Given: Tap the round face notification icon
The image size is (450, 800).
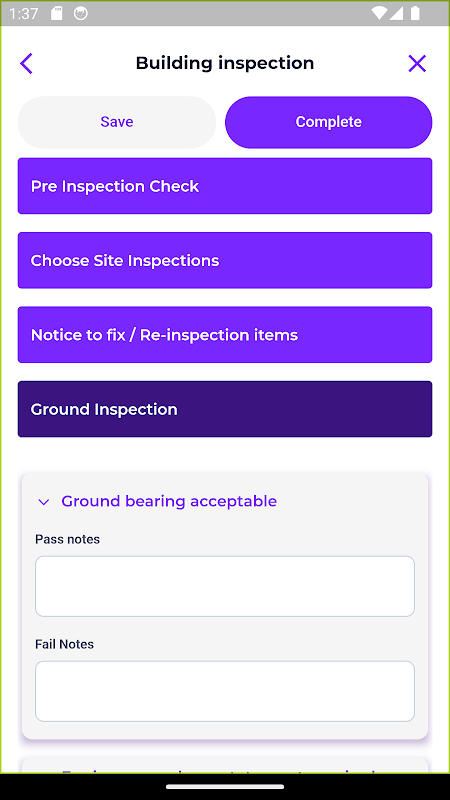Looking at the screenshot, I should pos(80,13).
